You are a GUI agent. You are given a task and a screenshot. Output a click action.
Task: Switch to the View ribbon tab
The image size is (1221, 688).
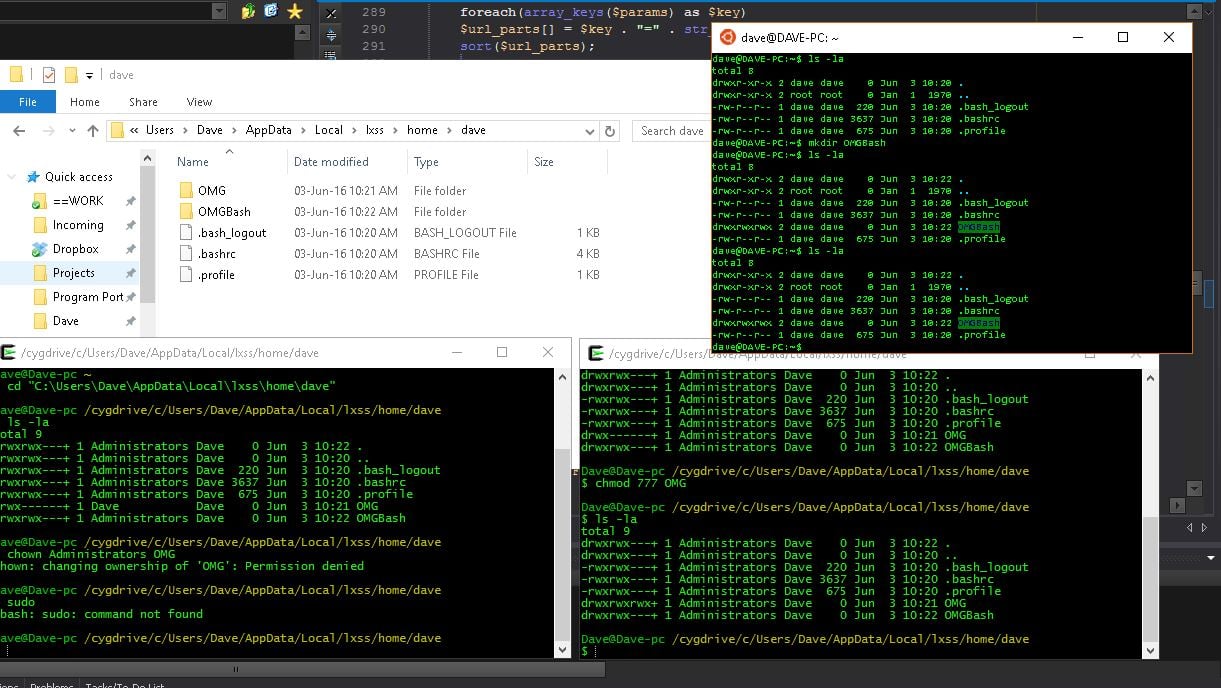198,102
